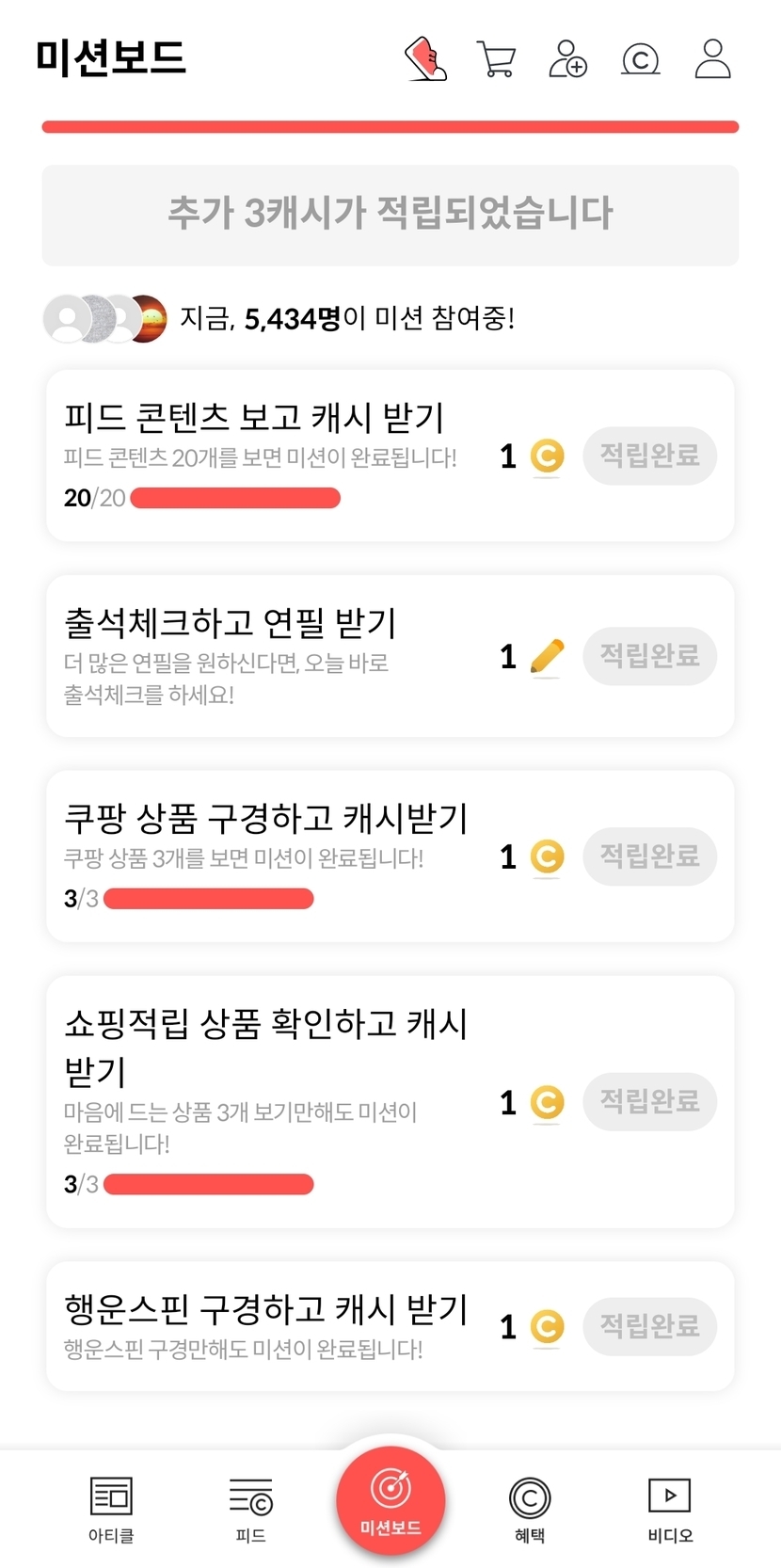Image resolution: width=781 pixels, height=1568 pixels.
Task: Open the cash coin icon in header
Action: (641, 60)
